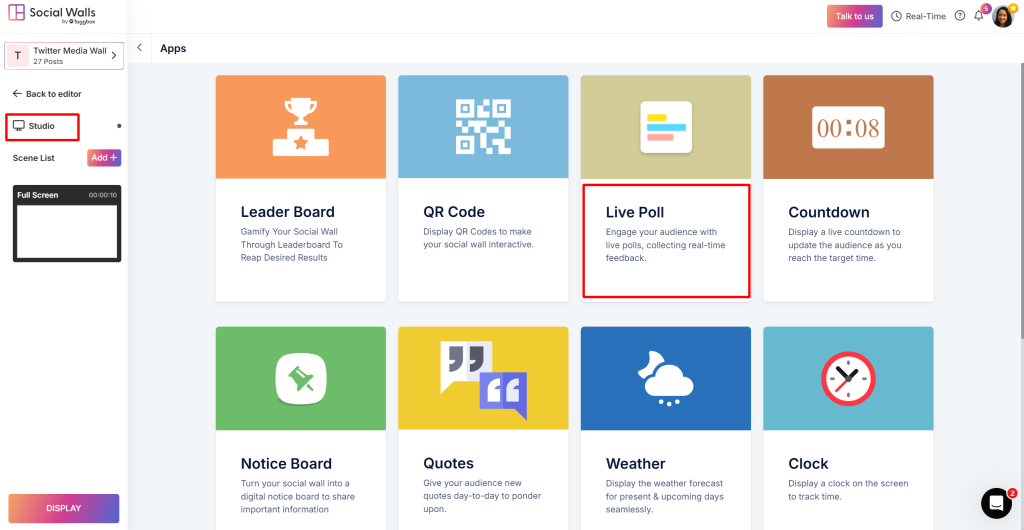This screenshot has height=530, width=1024.
Task: Open the user profile avatar menu
Action: pyautogui.click(x=1002, y=16)
